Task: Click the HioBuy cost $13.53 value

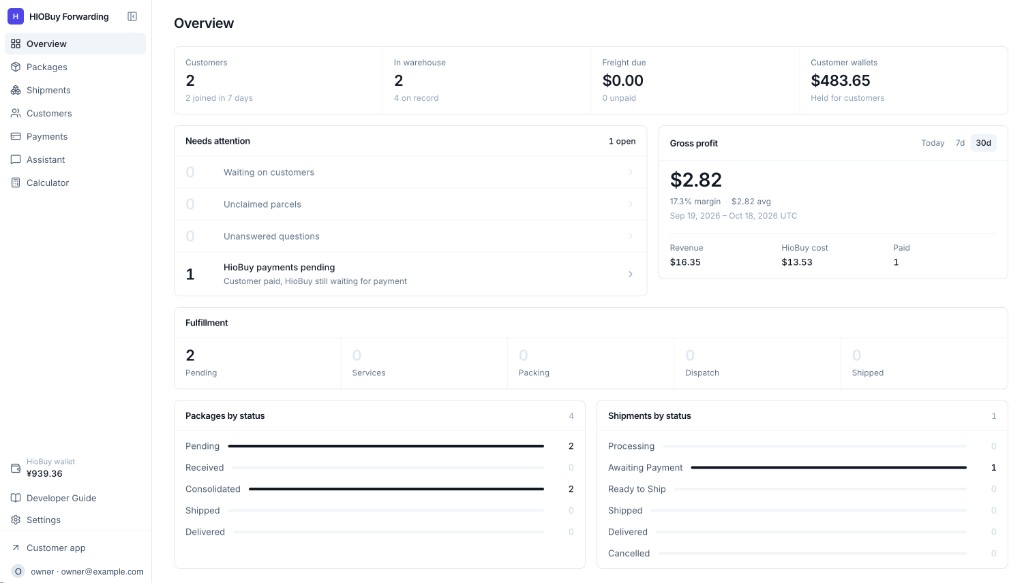Action: coord(797,262)
